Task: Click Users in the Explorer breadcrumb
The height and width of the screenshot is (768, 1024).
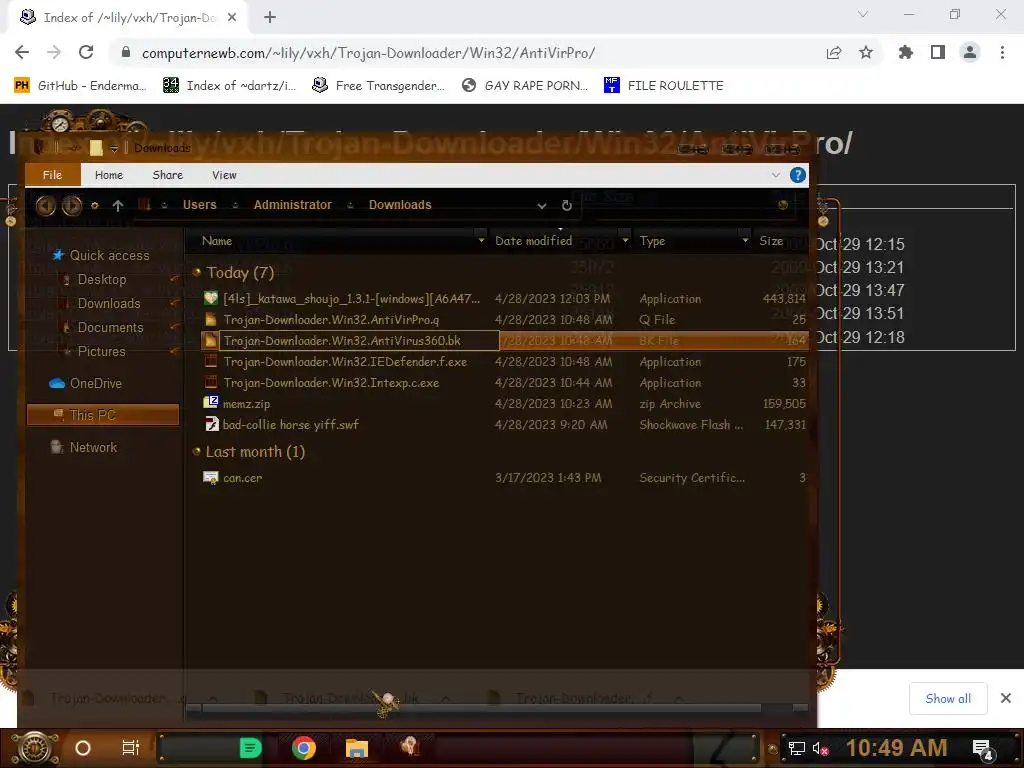Action: click(x=199, y=205)
